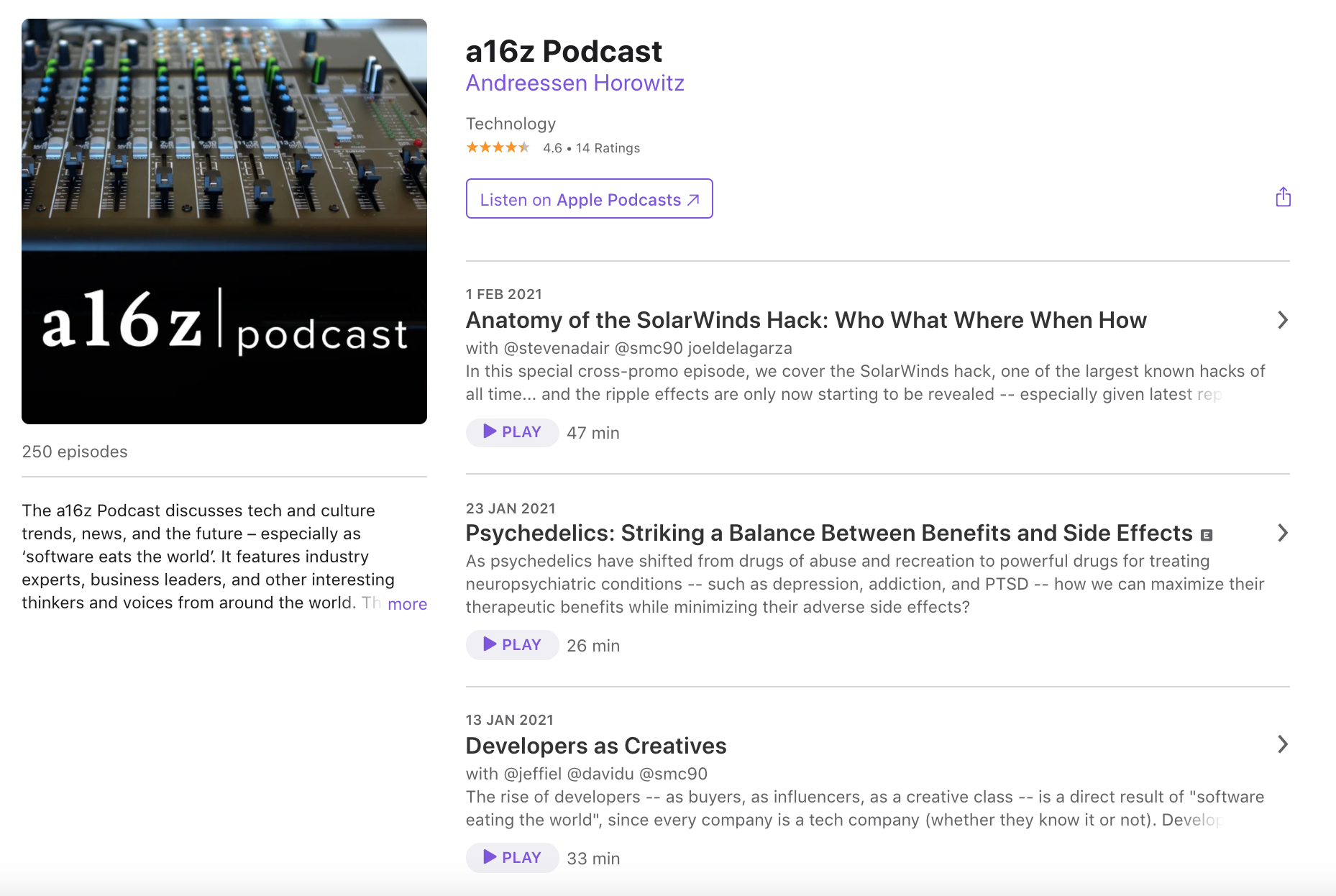Open Developers as Creatives chevron
This screenshot has height=896, width=1336.
[x=1282, y=744]
